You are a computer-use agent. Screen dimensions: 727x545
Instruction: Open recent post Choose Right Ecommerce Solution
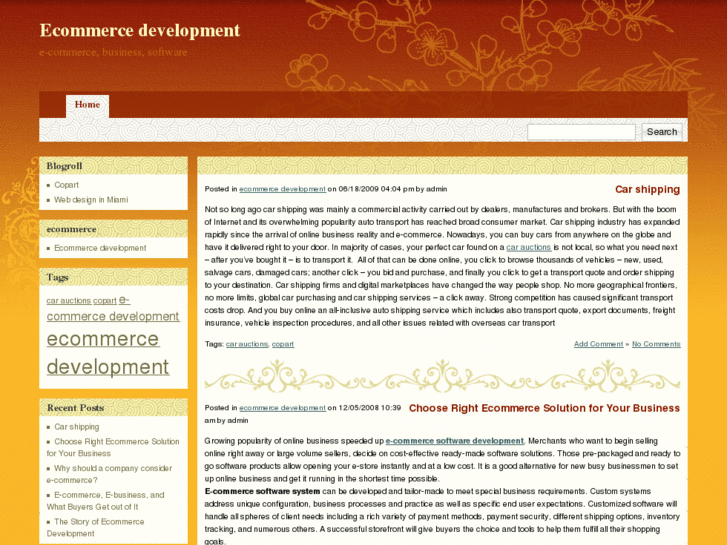pyautogui.click(x=113, y=447)
